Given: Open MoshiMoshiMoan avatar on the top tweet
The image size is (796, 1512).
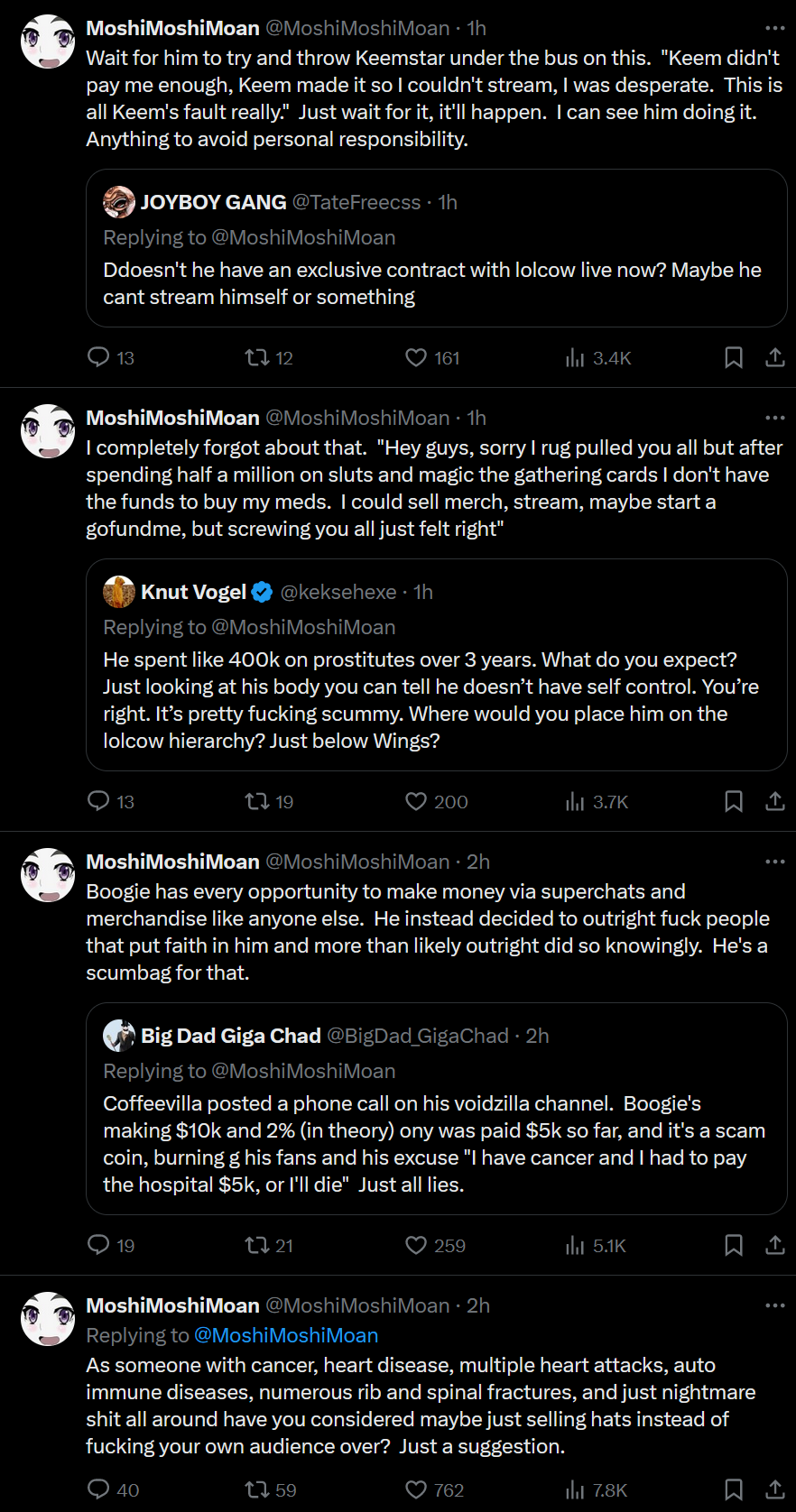Looking at the screenshot, I should coord(48,41).
